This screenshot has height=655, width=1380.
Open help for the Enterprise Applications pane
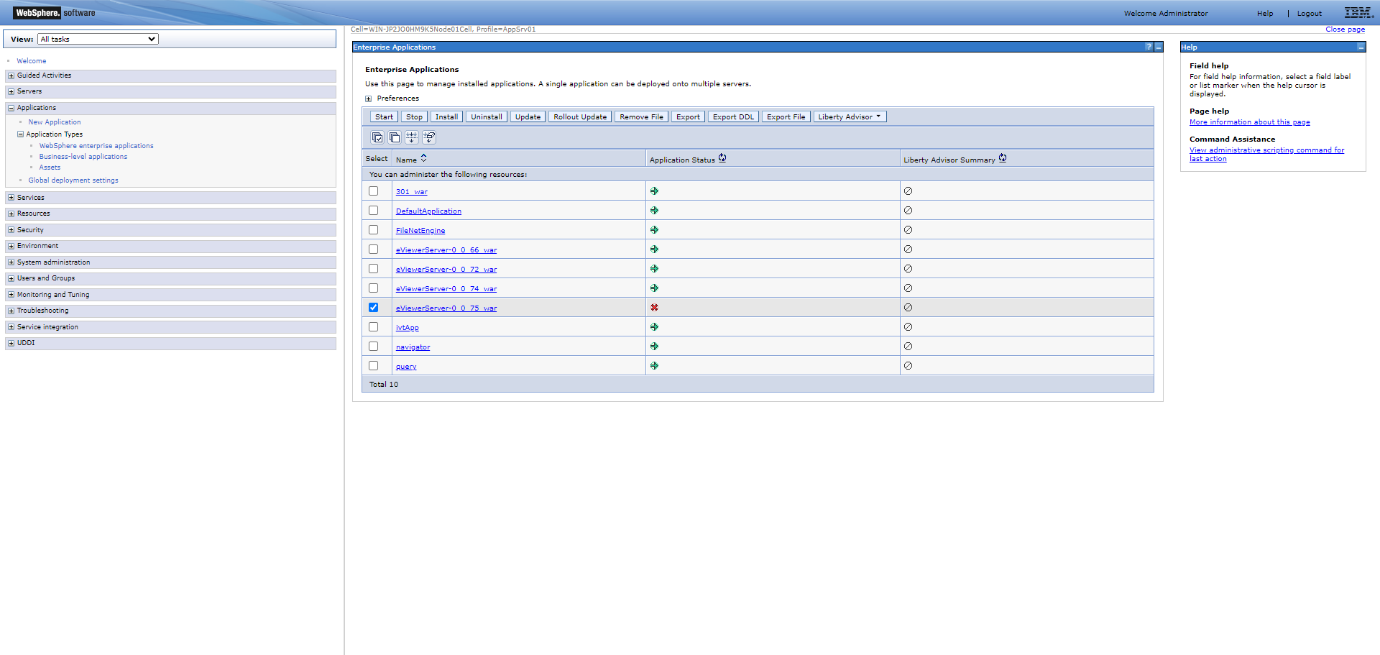[1148, 46]
